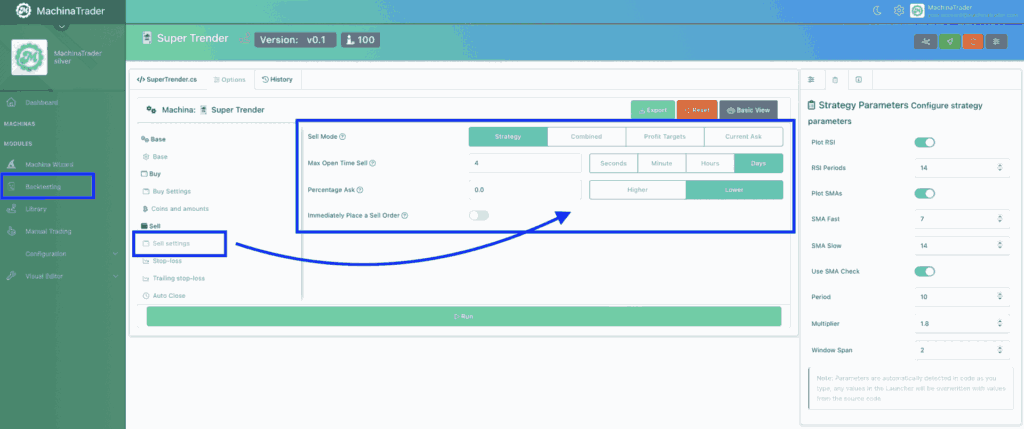Toggle the Use SMA Check switch
This screenshot has width=1024, height=429.
tap(925, 271)
